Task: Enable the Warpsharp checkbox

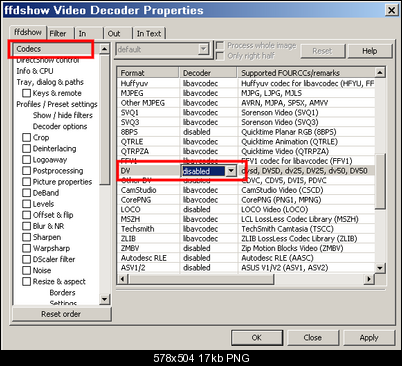Action: [x=26, y=248]
